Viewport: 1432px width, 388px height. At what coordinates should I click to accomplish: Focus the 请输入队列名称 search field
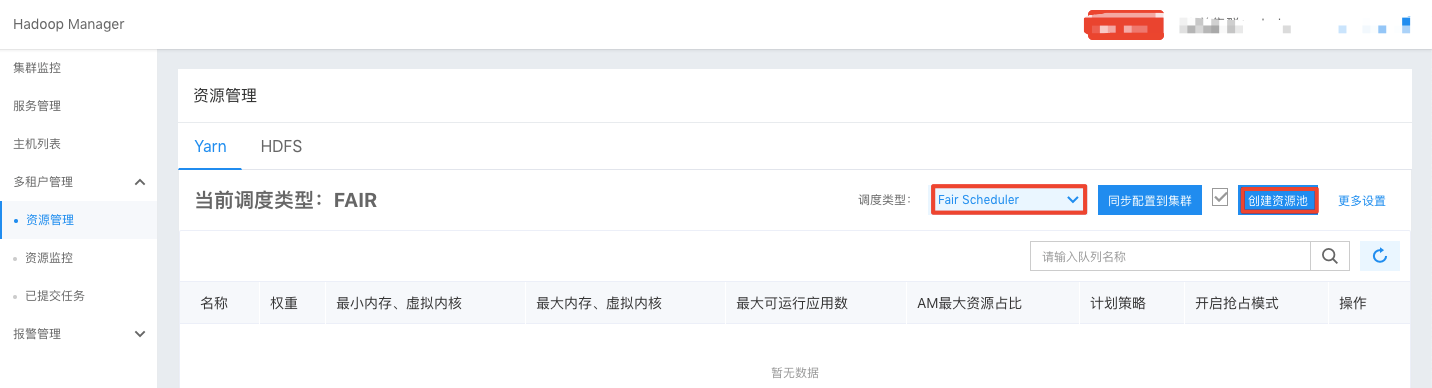point(1170,256)
